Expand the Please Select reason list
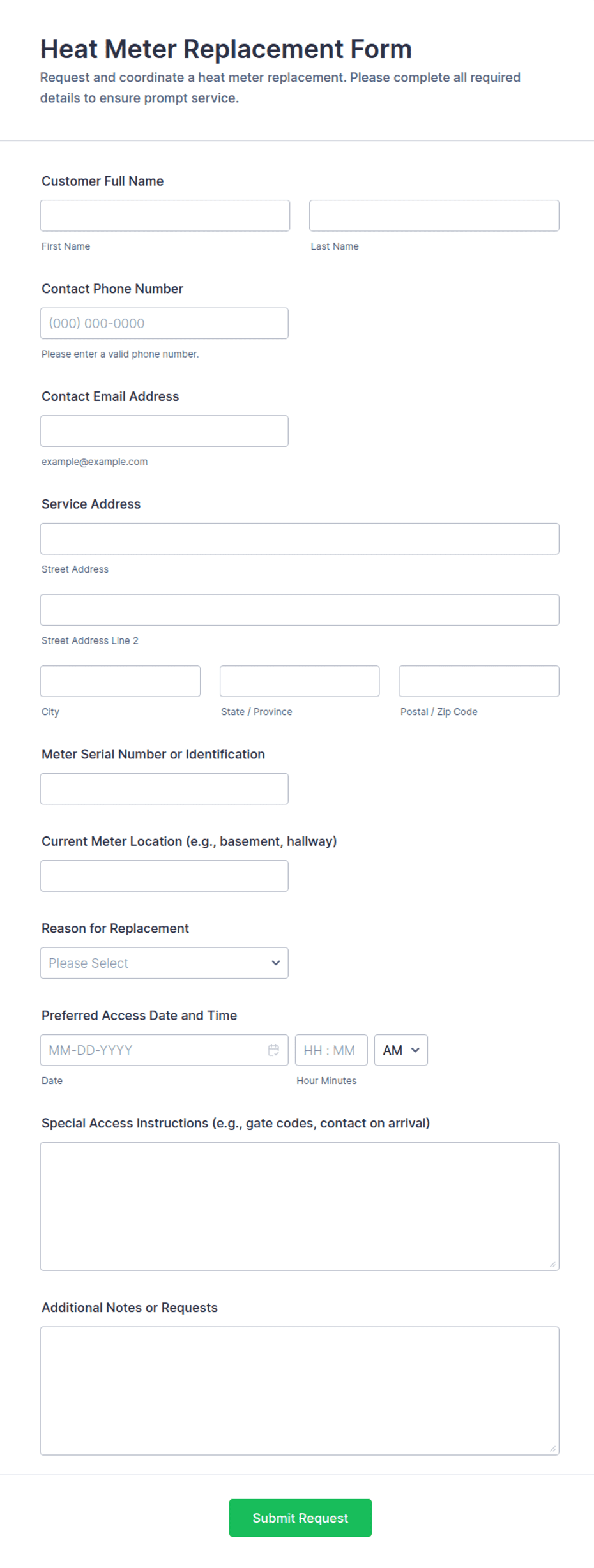 164,963
